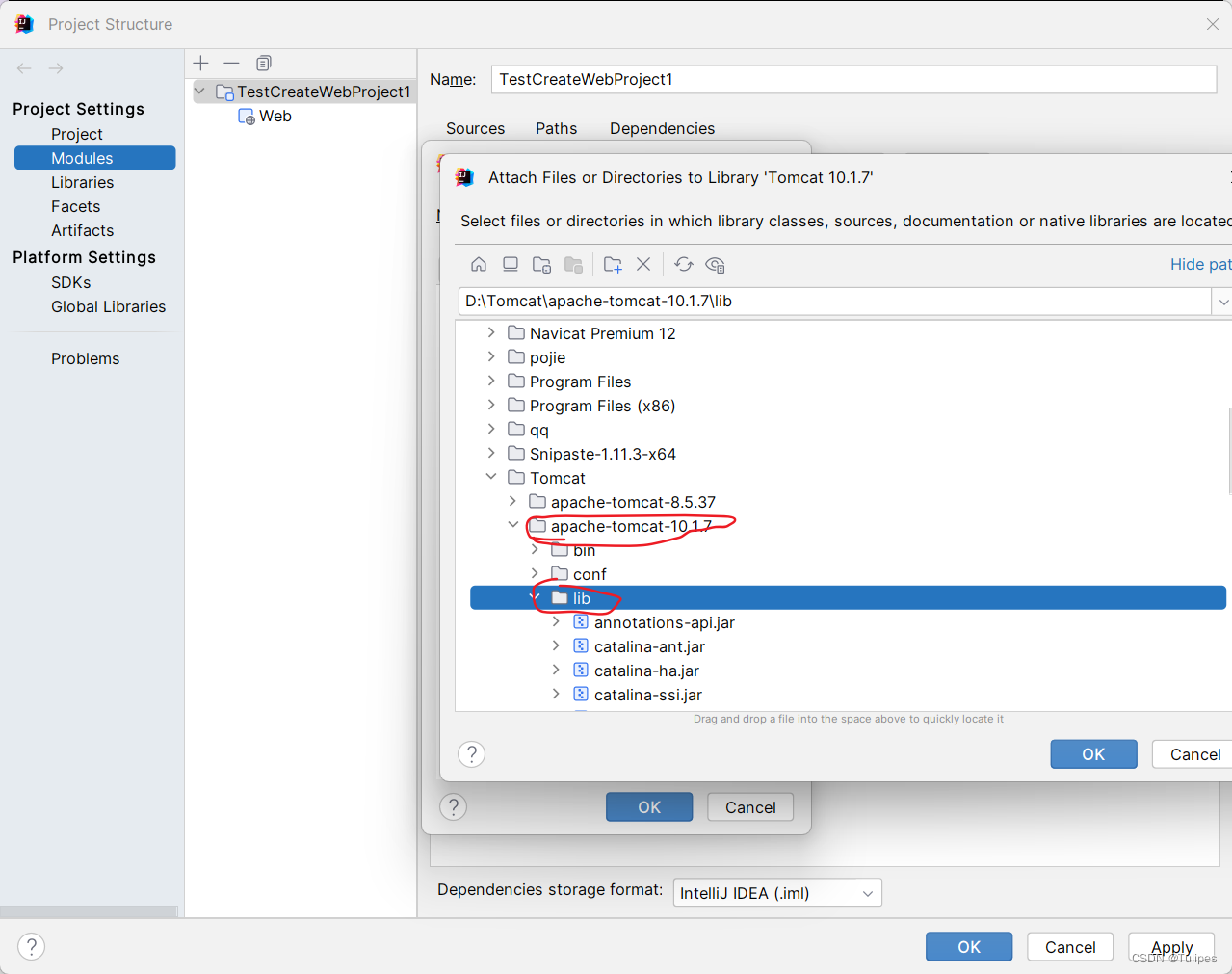Switch to Dependencies tab
The image size is (1232, 974).
tap(662, 128)
